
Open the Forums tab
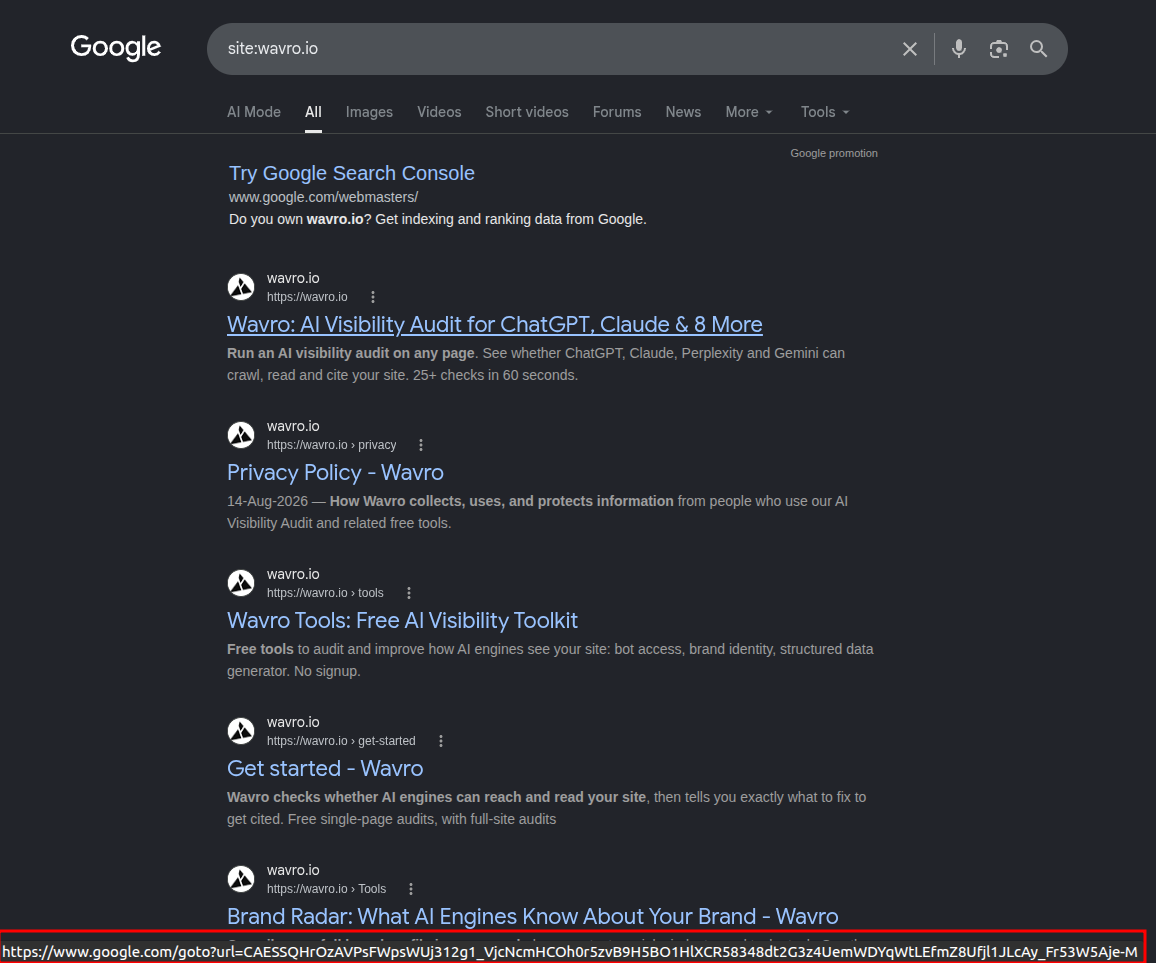617,112
